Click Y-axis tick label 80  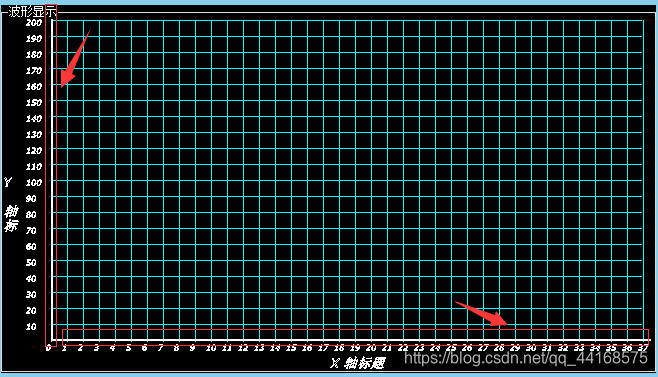pos(31,215)
